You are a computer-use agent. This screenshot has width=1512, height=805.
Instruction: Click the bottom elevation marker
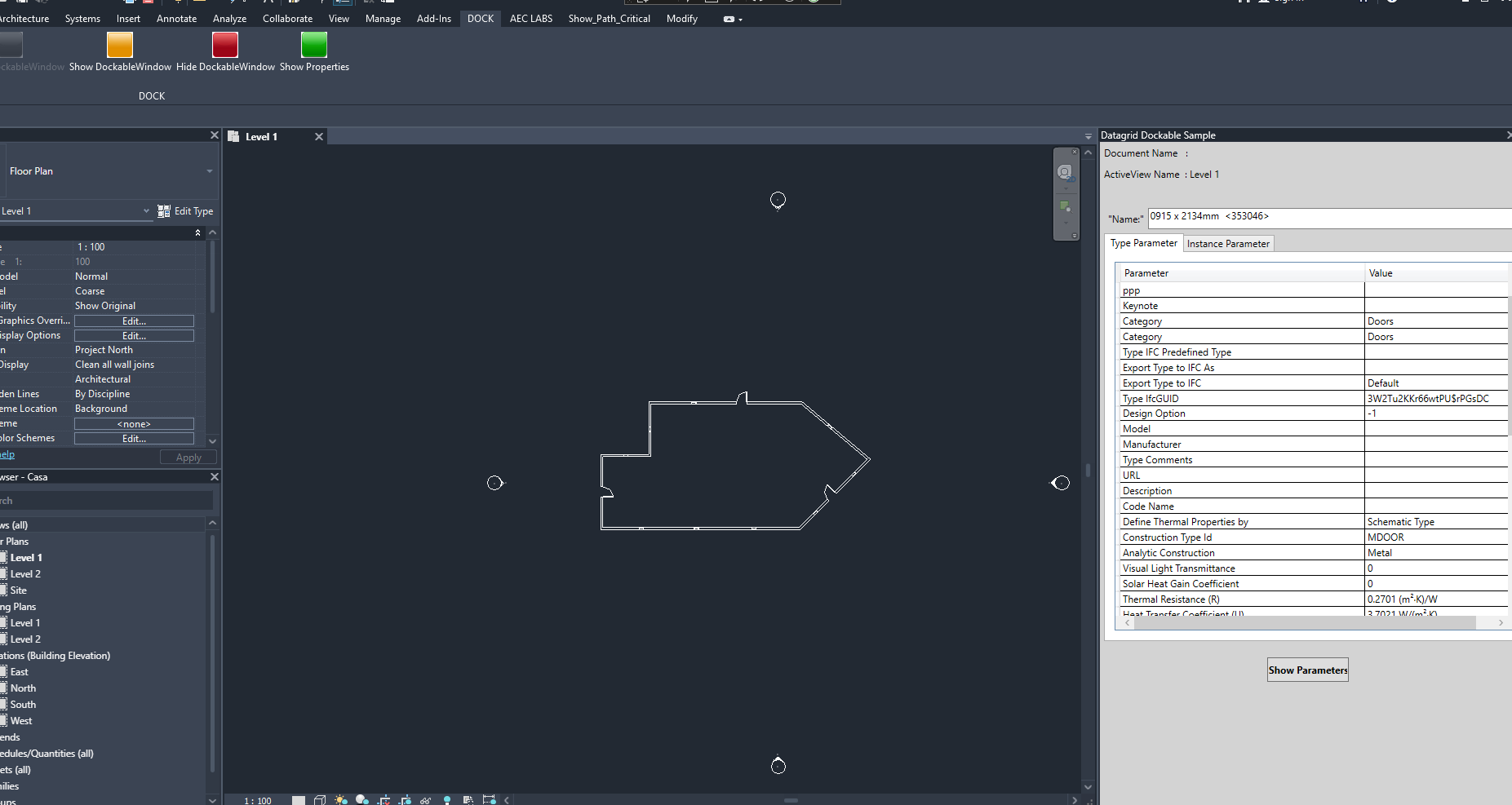pos(778,765)
